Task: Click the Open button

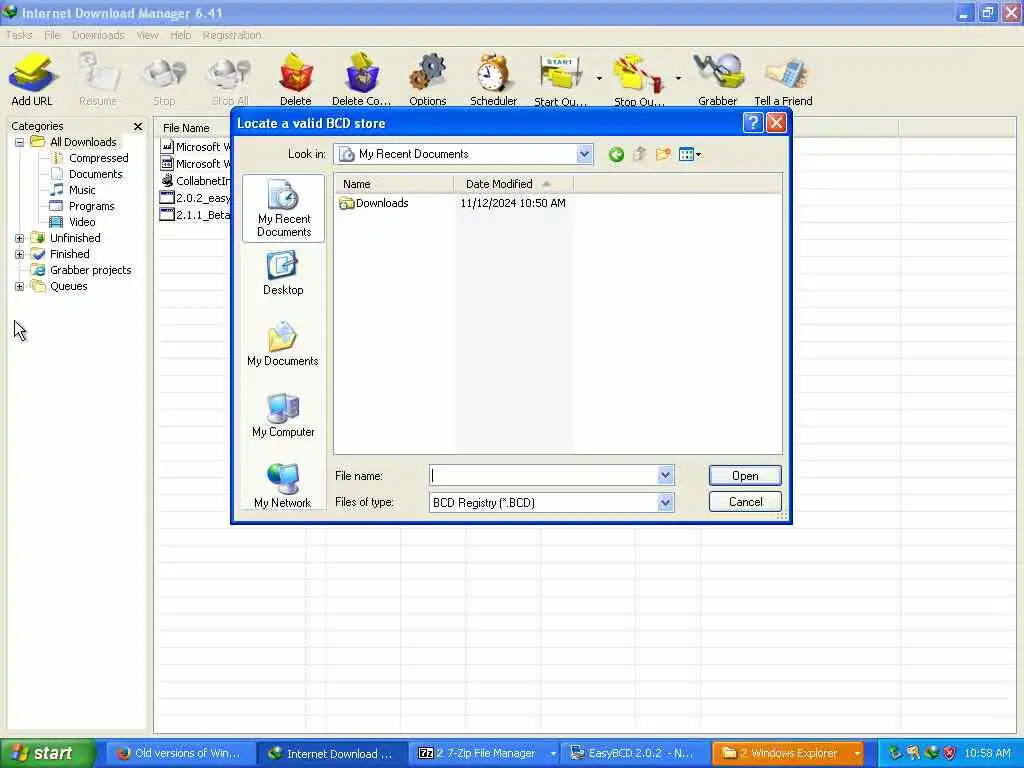Action: click(745, 475)
